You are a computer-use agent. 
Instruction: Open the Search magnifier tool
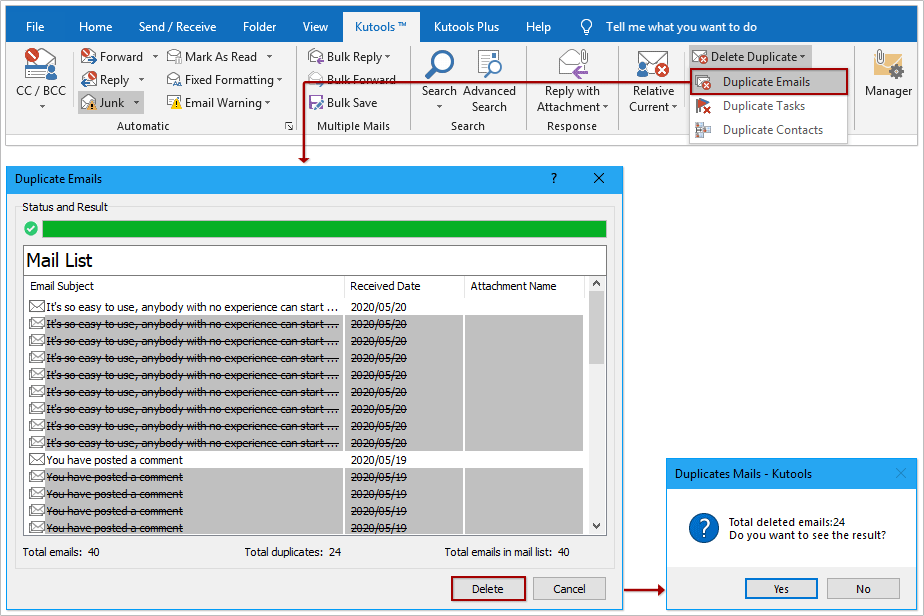point(439,65)
